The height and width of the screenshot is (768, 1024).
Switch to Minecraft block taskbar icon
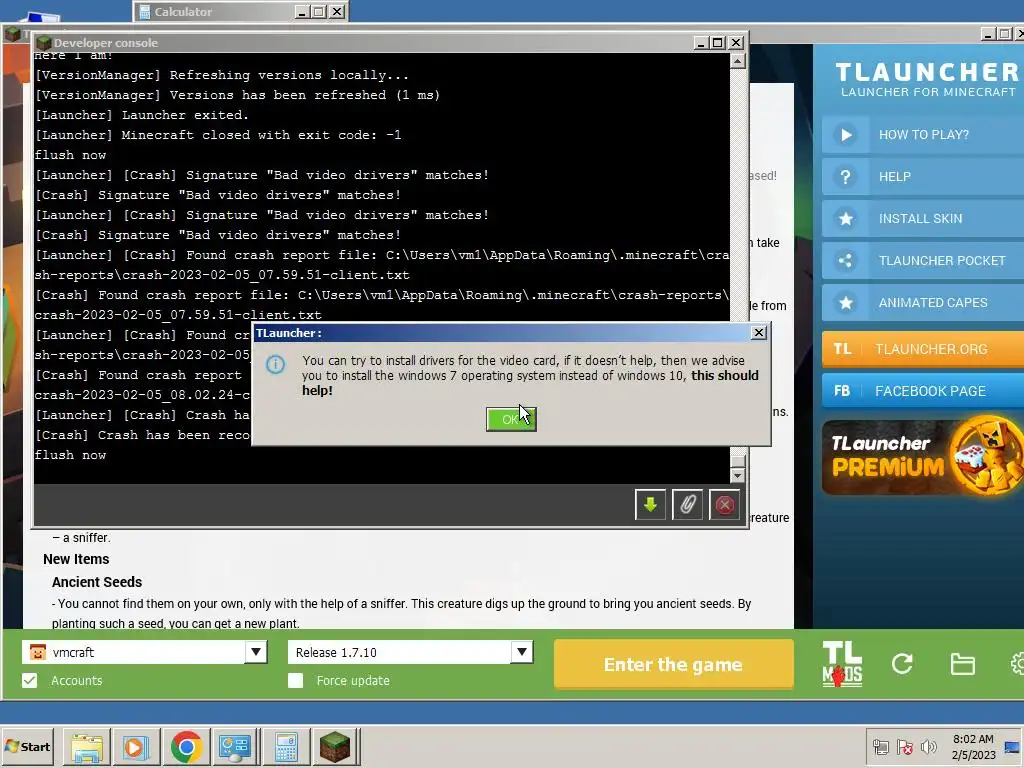[x=335, y=747]
